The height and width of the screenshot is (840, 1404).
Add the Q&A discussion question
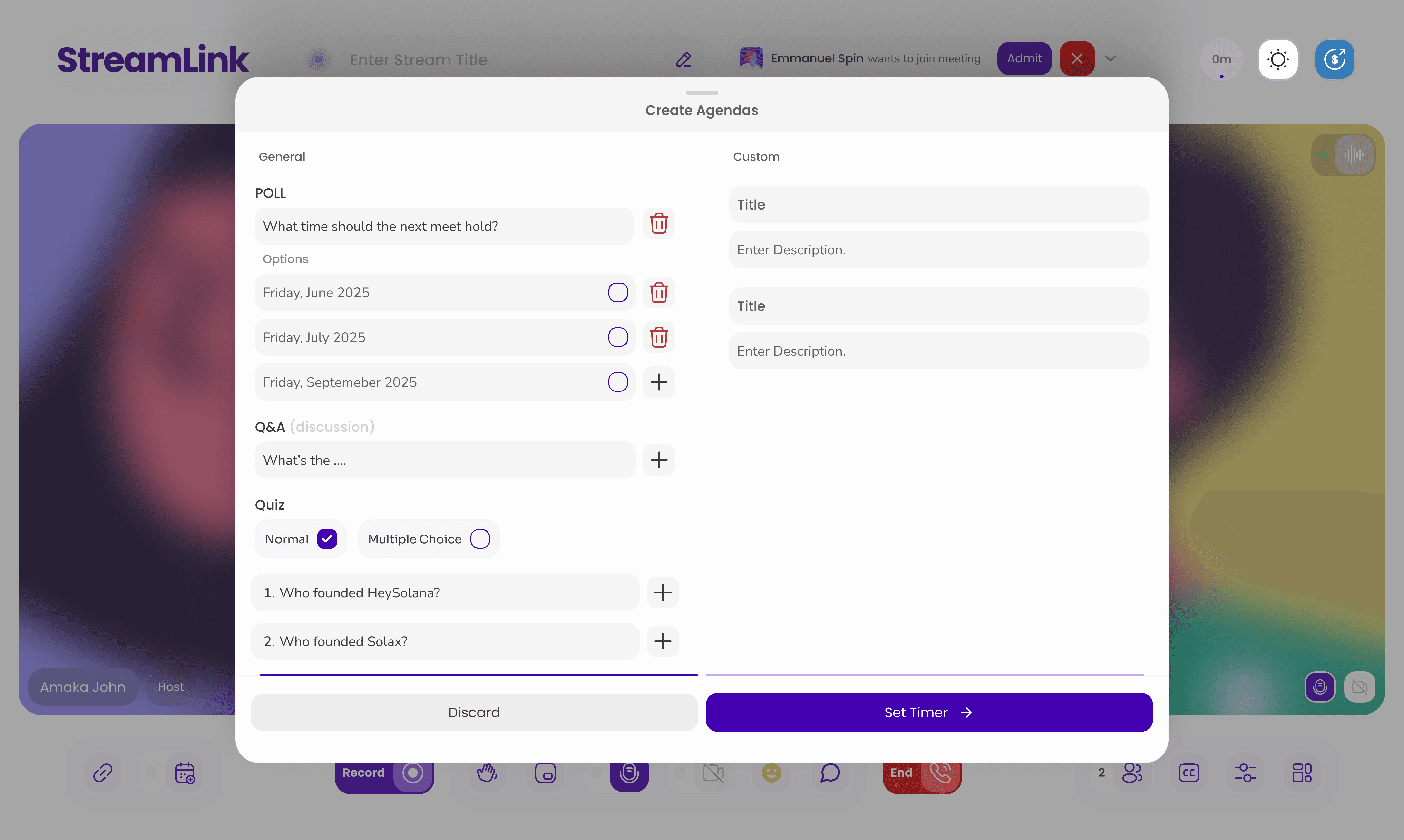tap(659, 460)
